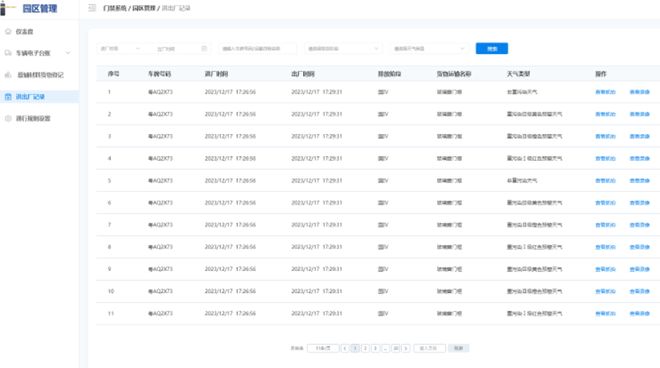Image resolution: width=660 pixels, height=368 pixels.
Task: Click the 进厂时间 column header
Action: (216, 74)
